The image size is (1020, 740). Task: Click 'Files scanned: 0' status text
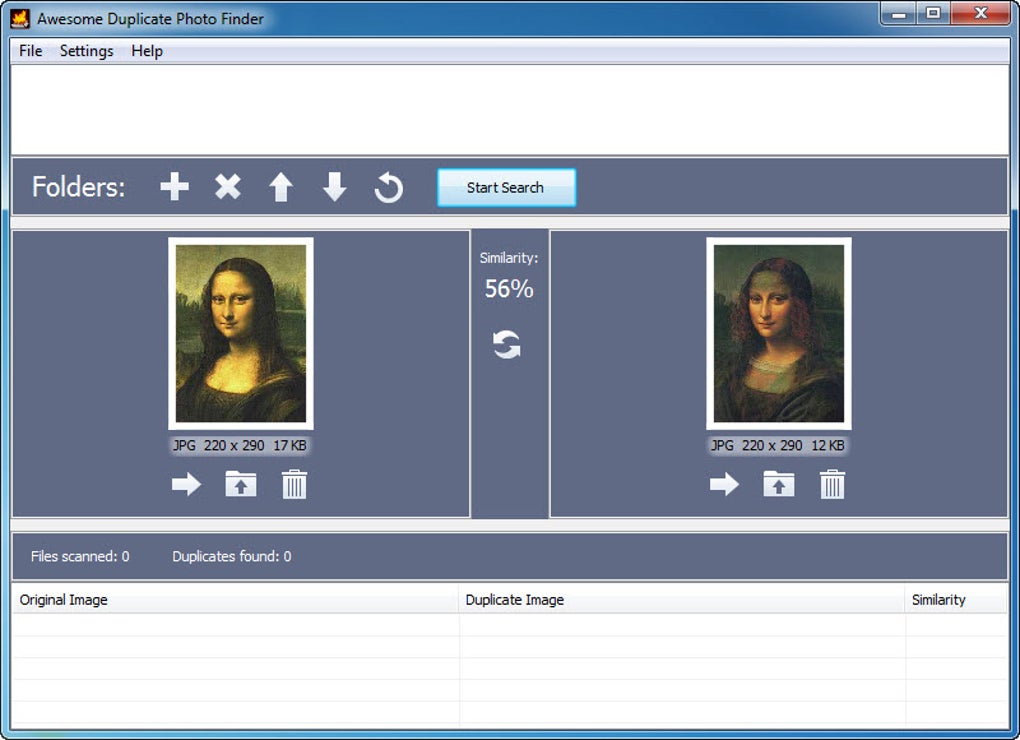pos(80,557)
